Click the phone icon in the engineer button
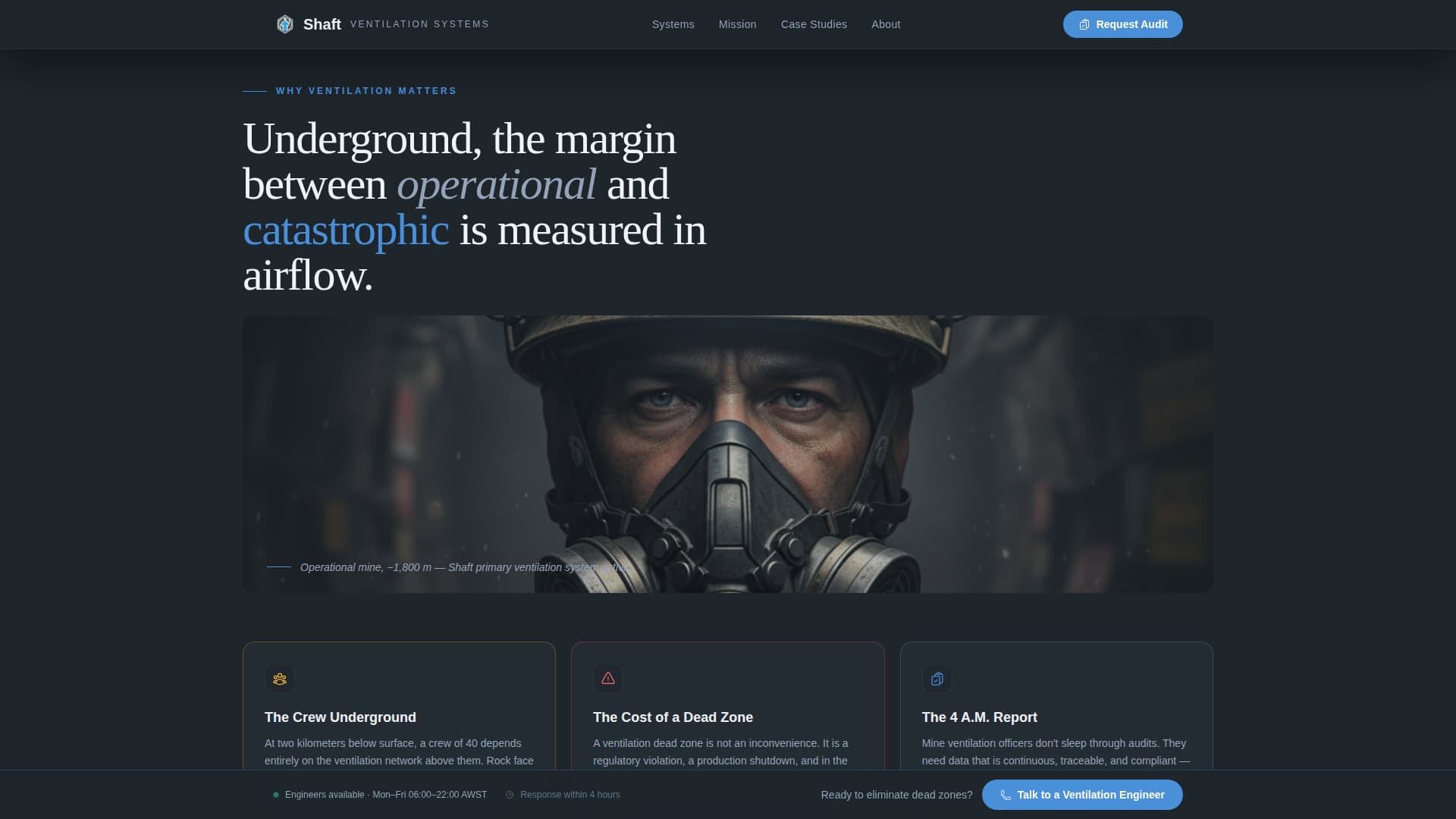Image resolution: width=1456 pixels, height=819 pixels. (1006, 795)
